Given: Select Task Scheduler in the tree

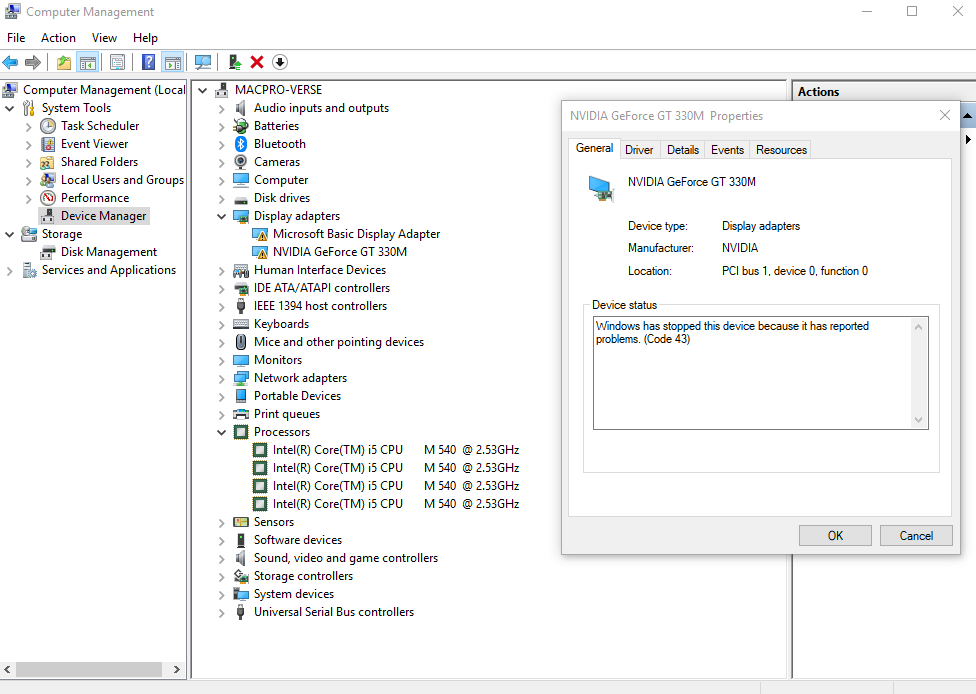Looking at the screenshot, I should [100, 126].
